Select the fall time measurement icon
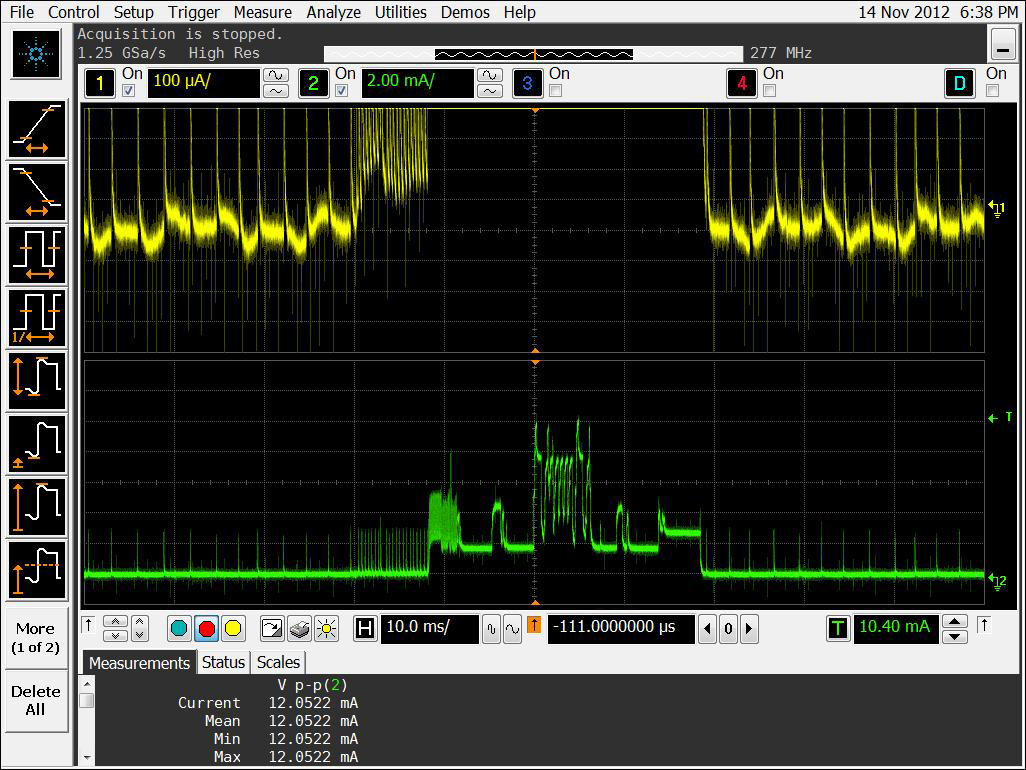Image resolution: width=1026 pixels, height=770 pixels. point(37,192)
